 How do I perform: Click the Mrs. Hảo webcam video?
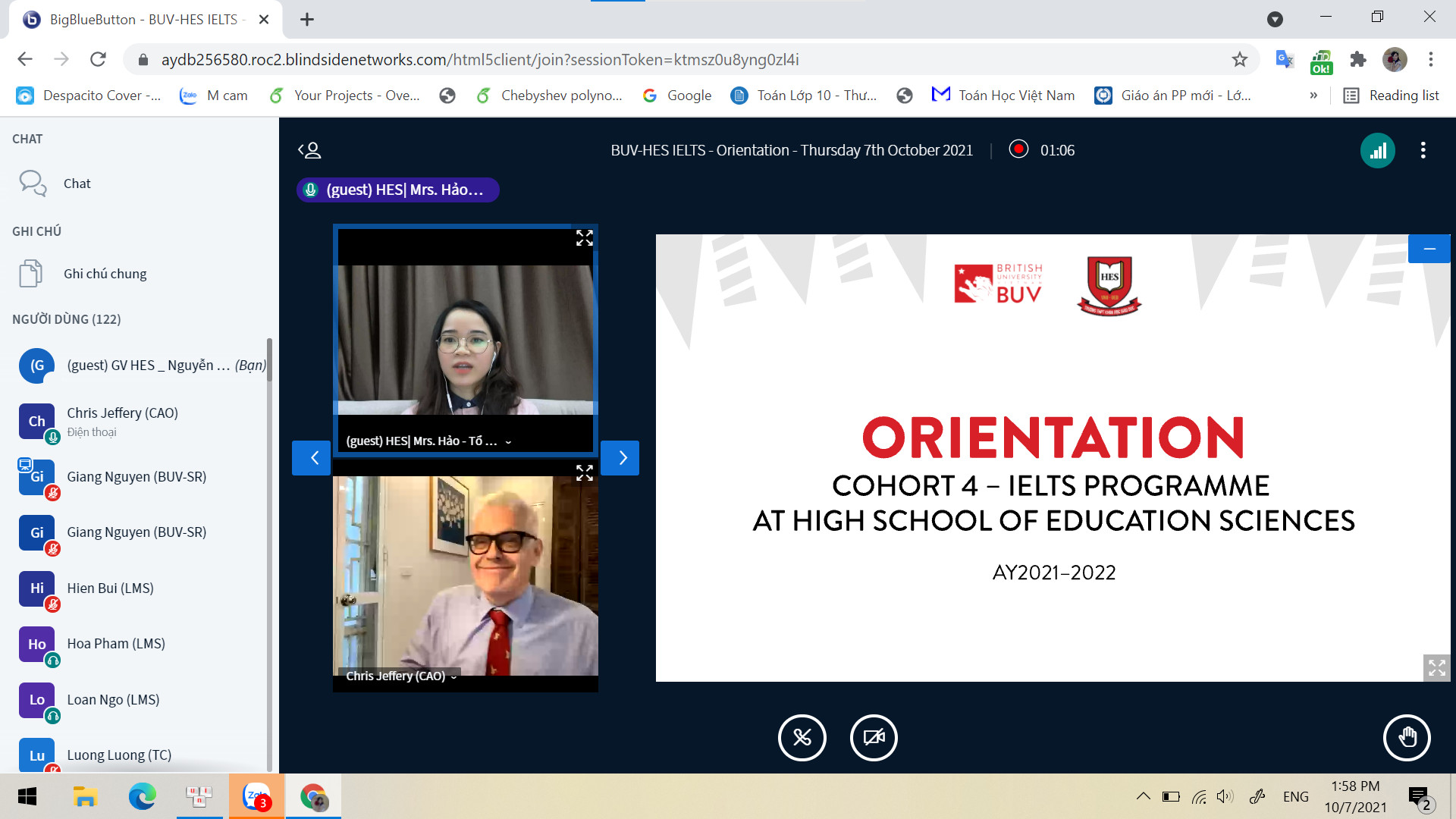[465, 340]
